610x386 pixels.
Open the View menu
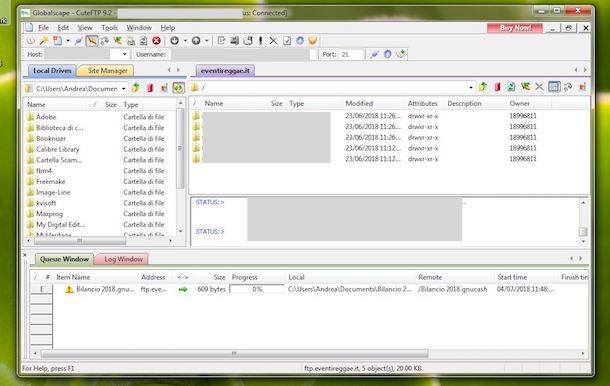[x=85, y=28]
